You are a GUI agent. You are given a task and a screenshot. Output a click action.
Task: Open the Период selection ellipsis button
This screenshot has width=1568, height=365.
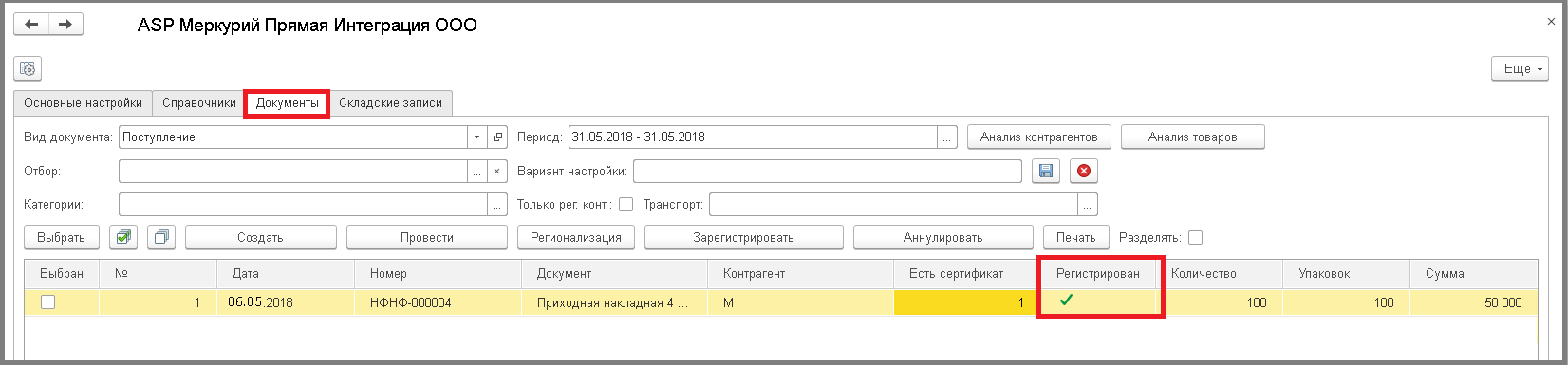point(946,137)
